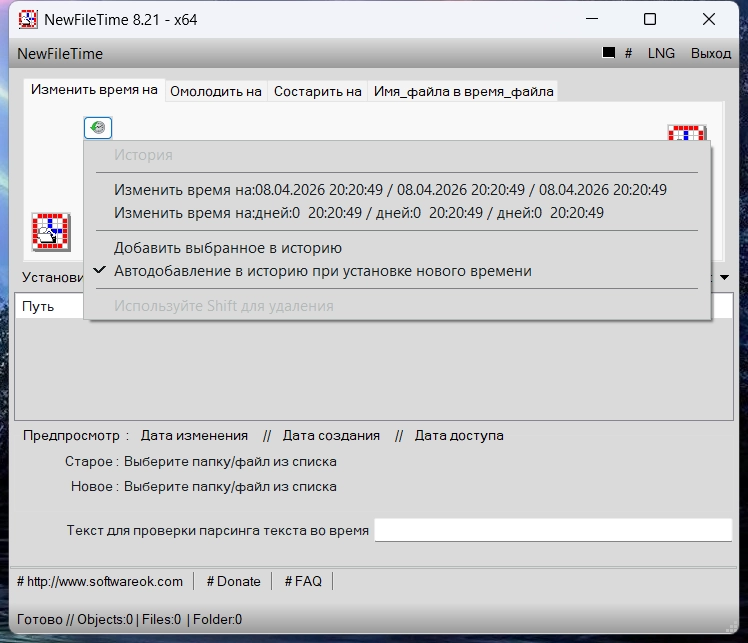
Task: Click the Дата создания preview label
Action: pyautogui.click(x=331, y=436)
